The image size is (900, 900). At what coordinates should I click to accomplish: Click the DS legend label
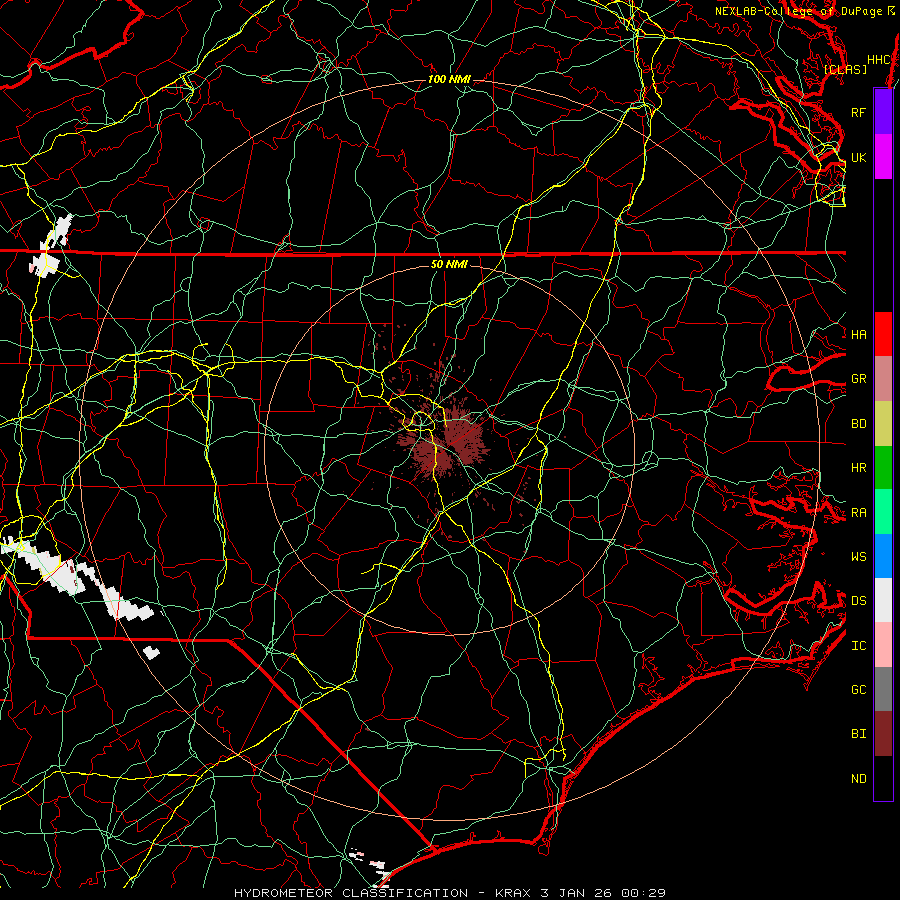[x=858, y=601]
